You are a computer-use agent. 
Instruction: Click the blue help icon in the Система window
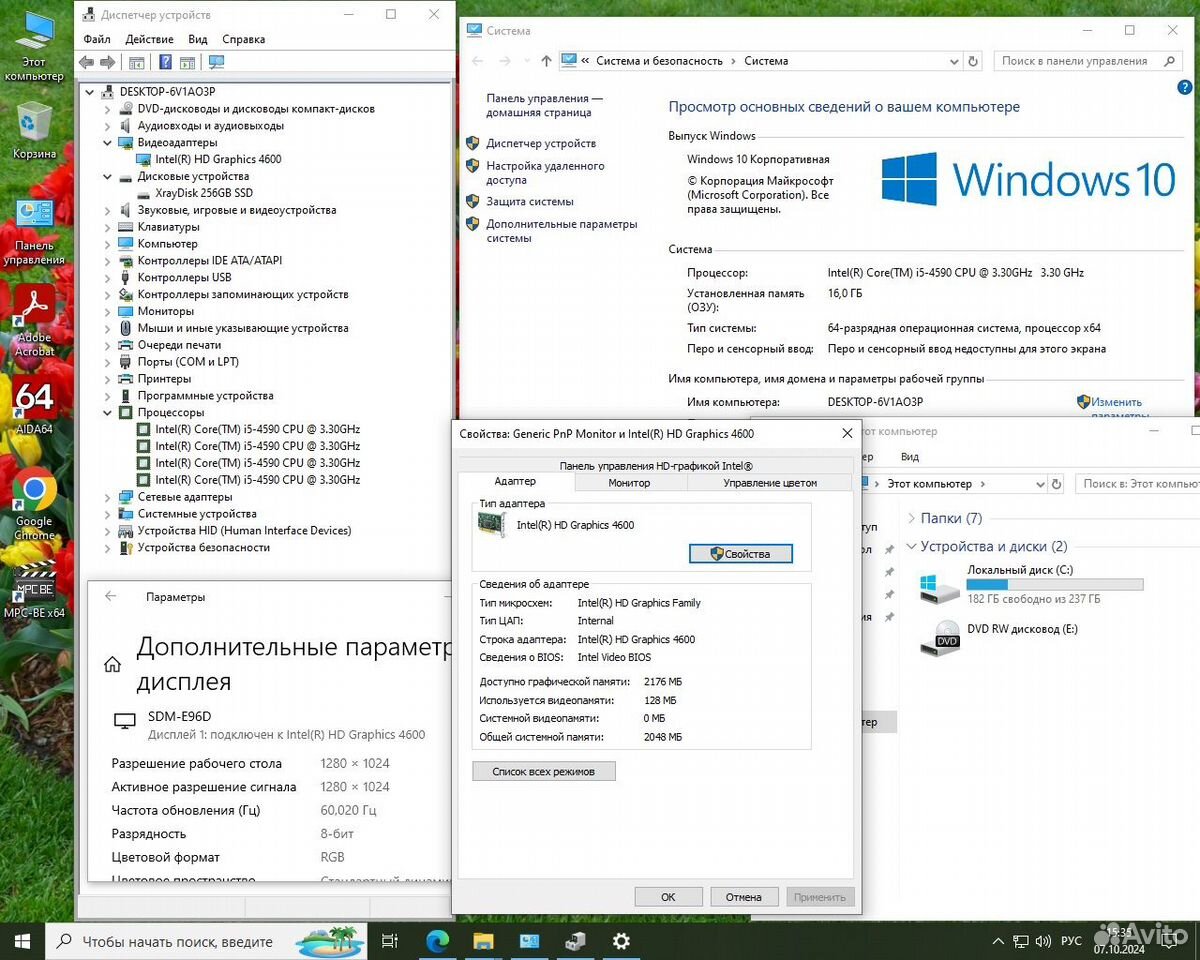click(x=1185, y=88)
